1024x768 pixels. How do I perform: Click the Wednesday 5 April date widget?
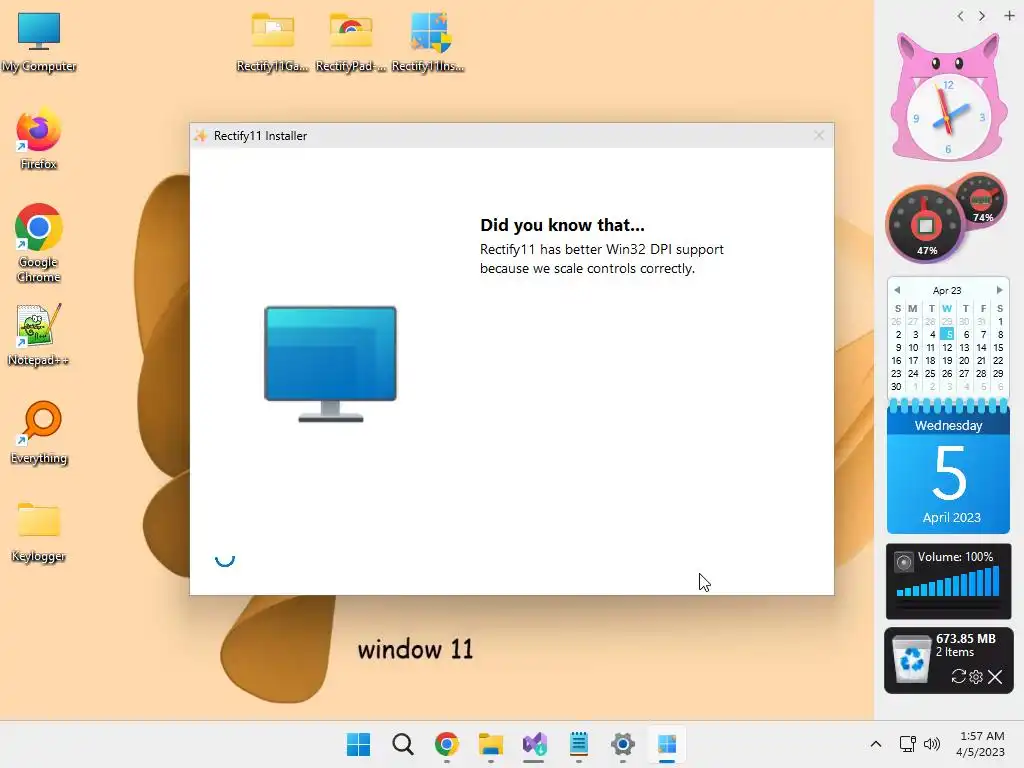point(948,468)
